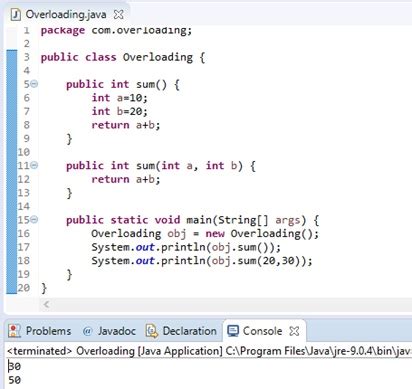This screenshot has height=389, width=412.
Task: Click the <terminated> Overloading console header
Action: tap(209, 351)
